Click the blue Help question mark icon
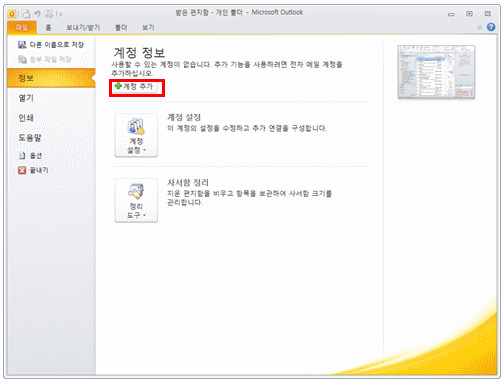 (491, 27)
